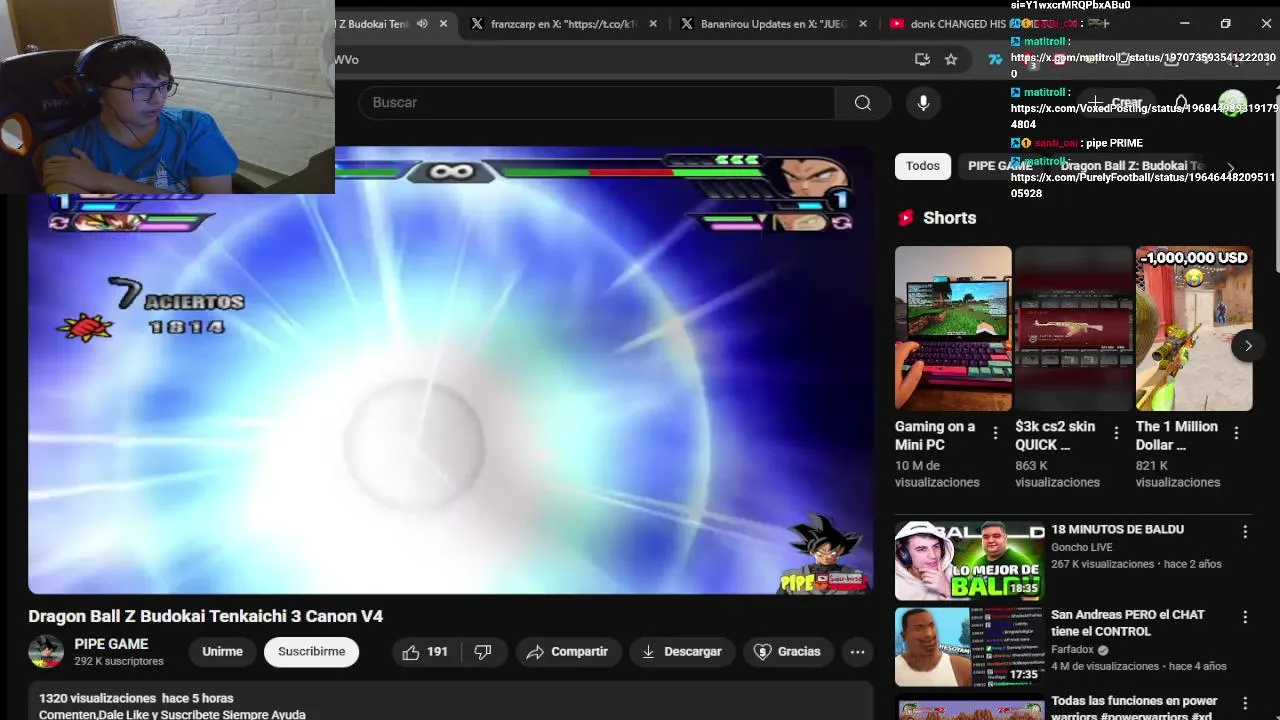The image size is (1280, 720).
Task: Open San Andreas PERO el CHAT thumbnail
Action: (969, 646)
